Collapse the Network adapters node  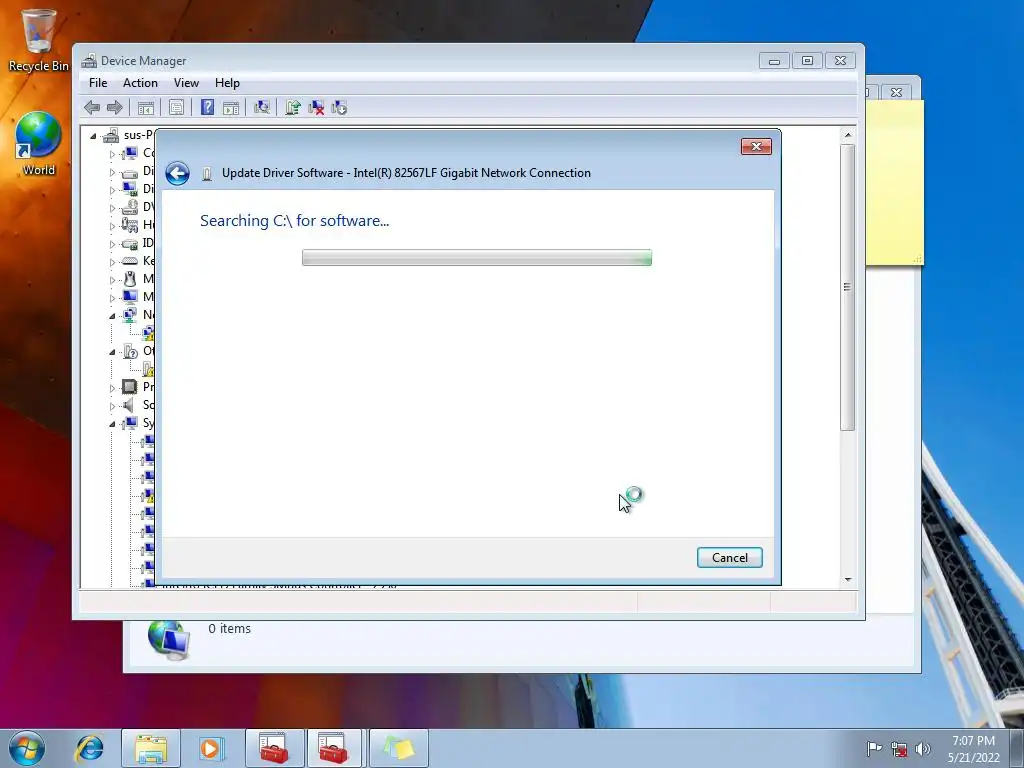point(112,316)
